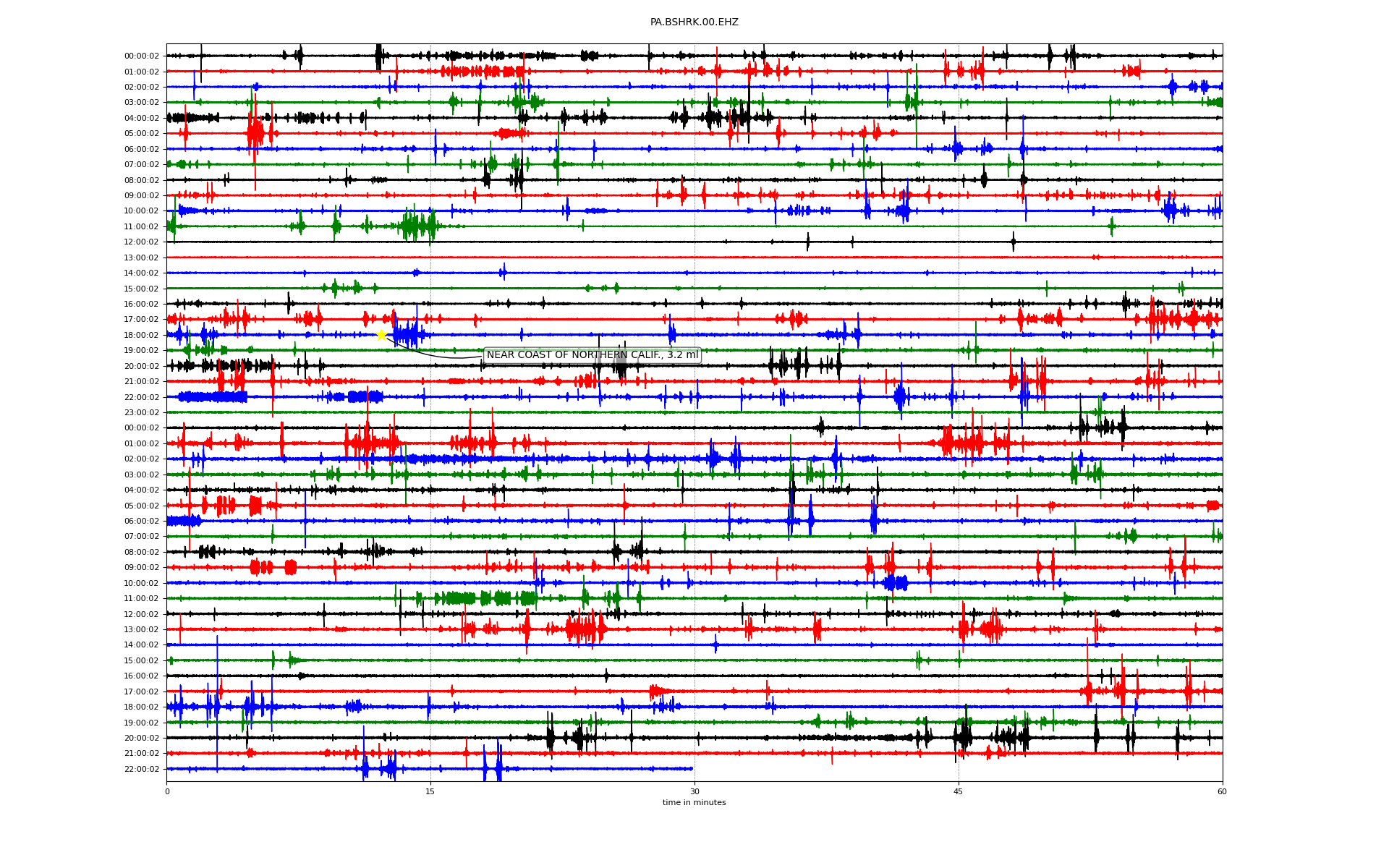Click the 60 tick on the time axis
Viewport: 1389px width, 868px height.
pos(1222,791)
